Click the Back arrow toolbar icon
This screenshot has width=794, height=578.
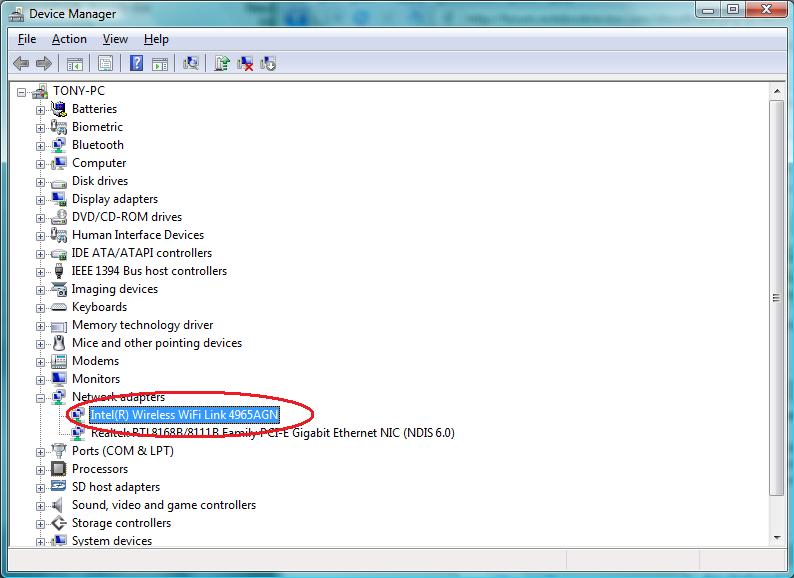tap(21, 64)
